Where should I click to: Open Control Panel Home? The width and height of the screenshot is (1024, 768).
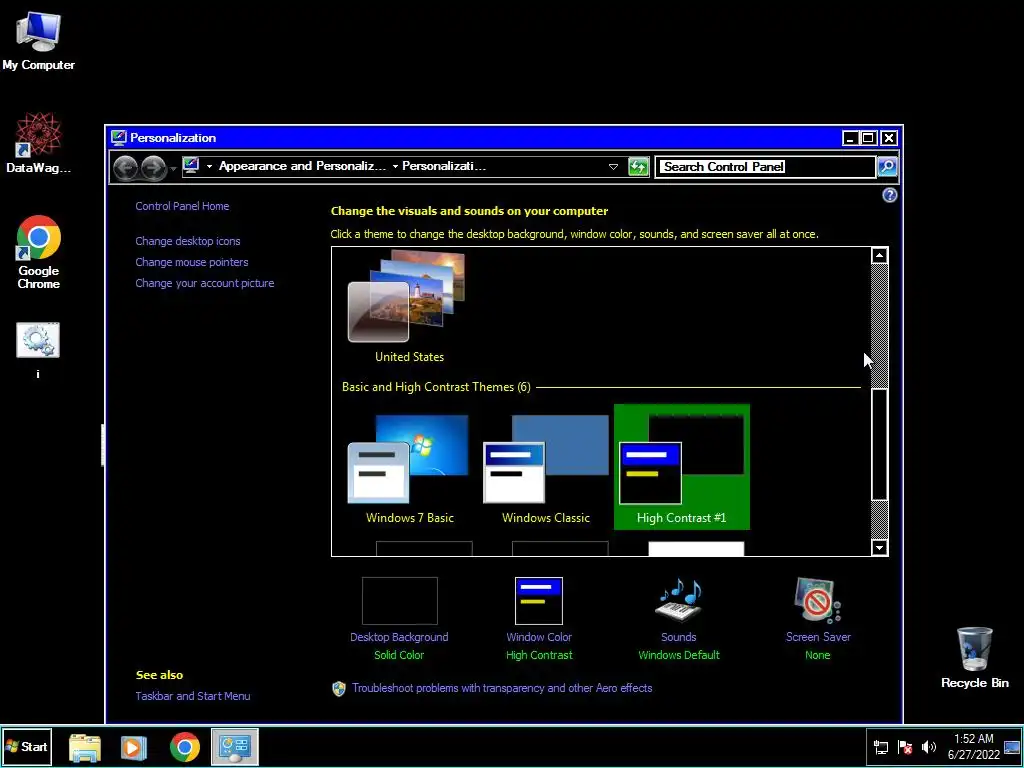coord(182,206)
